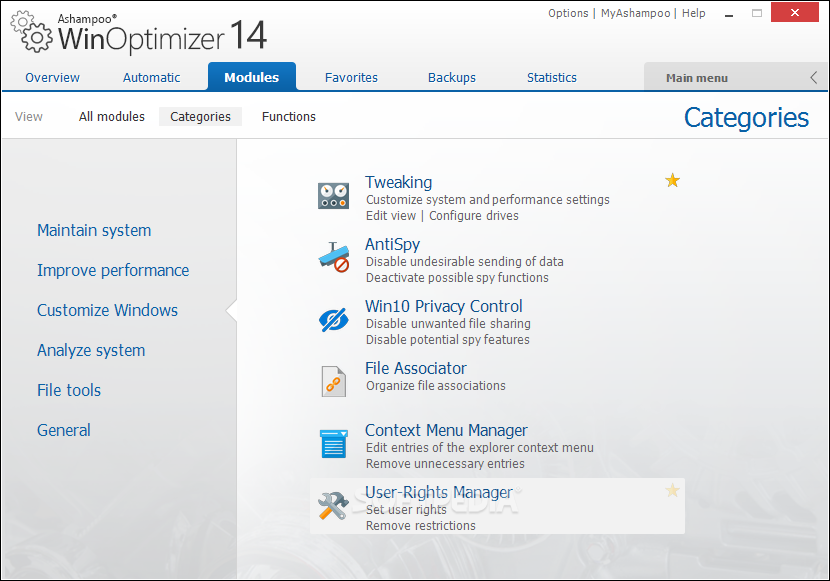This screenshot has height=581, width=830.
Task: Maximize the WinOptimizer window
Action: coord(757,13)
